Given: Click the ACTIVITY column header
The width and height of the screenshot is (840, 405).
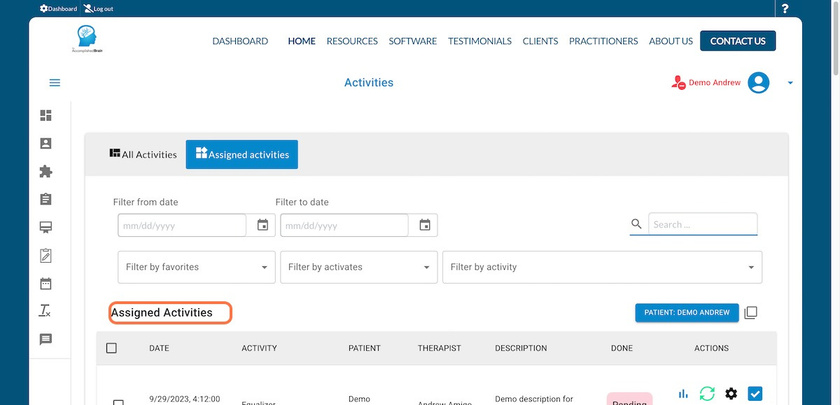Looking at the screenshot, I should click(259, 348).
